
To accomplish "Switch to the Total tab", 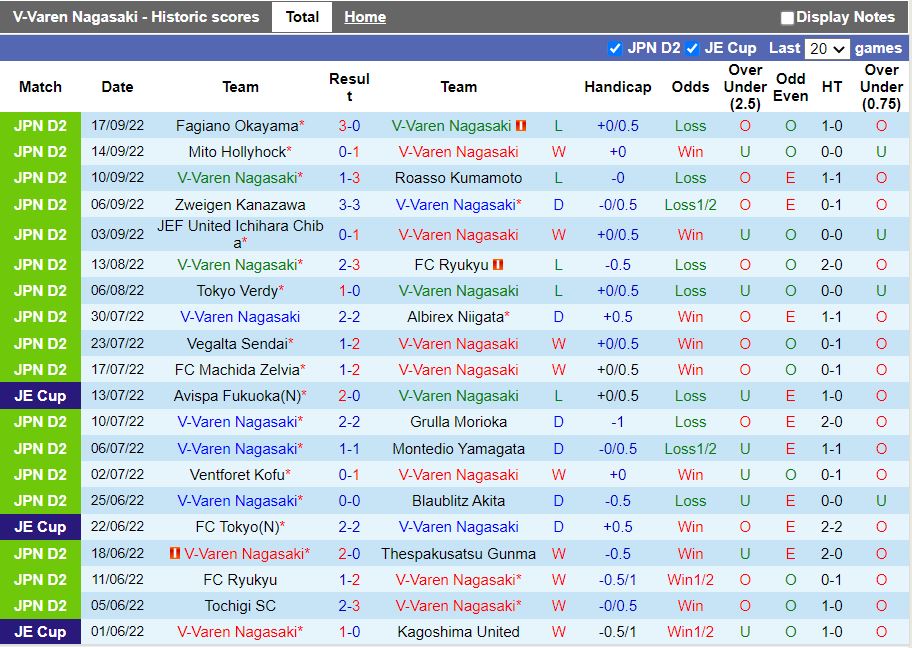I will pos(302,16).
